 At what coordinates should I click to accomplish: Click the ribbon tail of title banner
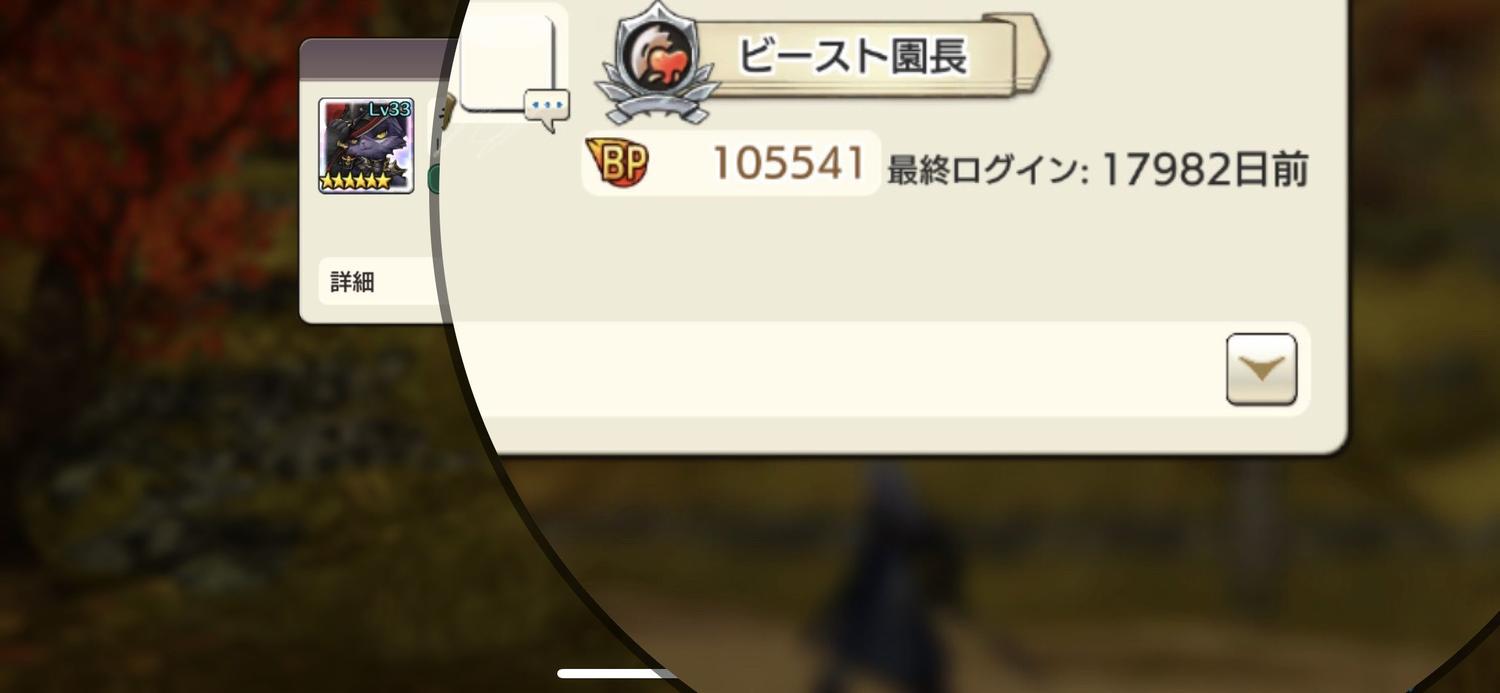click(1022, 52)
